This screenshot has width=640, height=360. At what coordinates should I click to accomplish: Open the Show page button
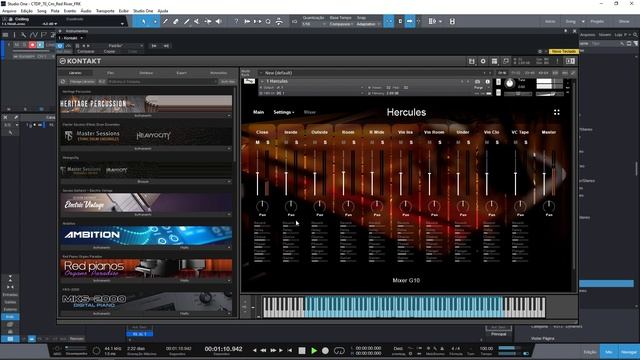point(624,21)
